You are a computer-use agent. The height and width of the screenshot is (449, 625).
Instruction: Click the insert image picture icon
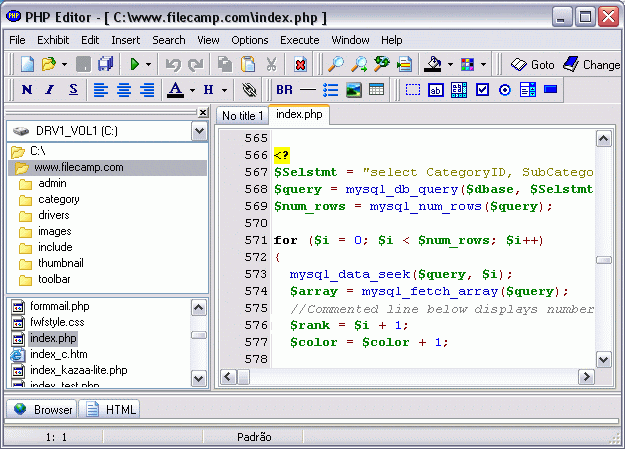(354, 90)
